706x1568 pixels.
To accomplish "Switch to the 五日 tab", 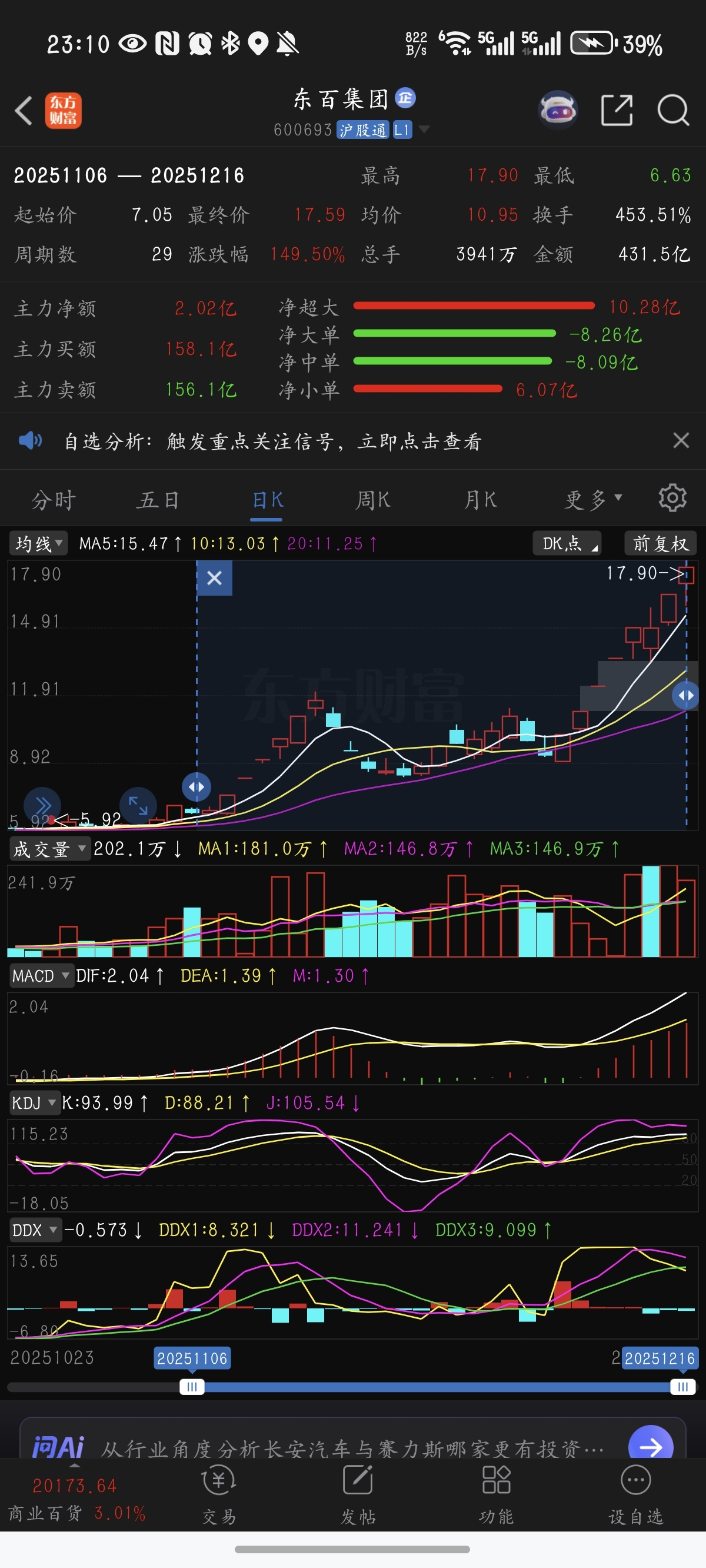I will click(x=158, y=500).
